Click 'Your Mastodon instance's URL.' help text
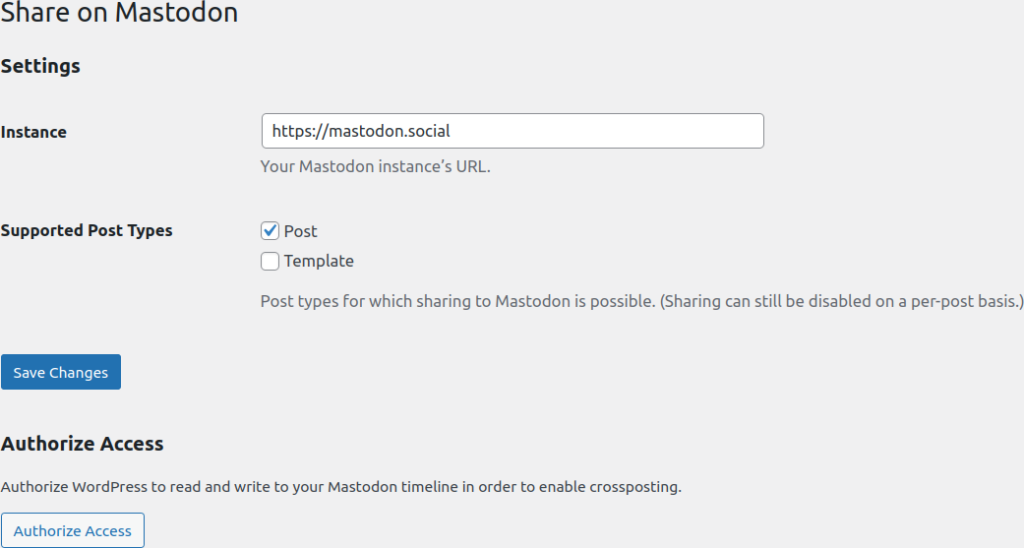Screen dimensions: 1024x548 coord(375,166)
